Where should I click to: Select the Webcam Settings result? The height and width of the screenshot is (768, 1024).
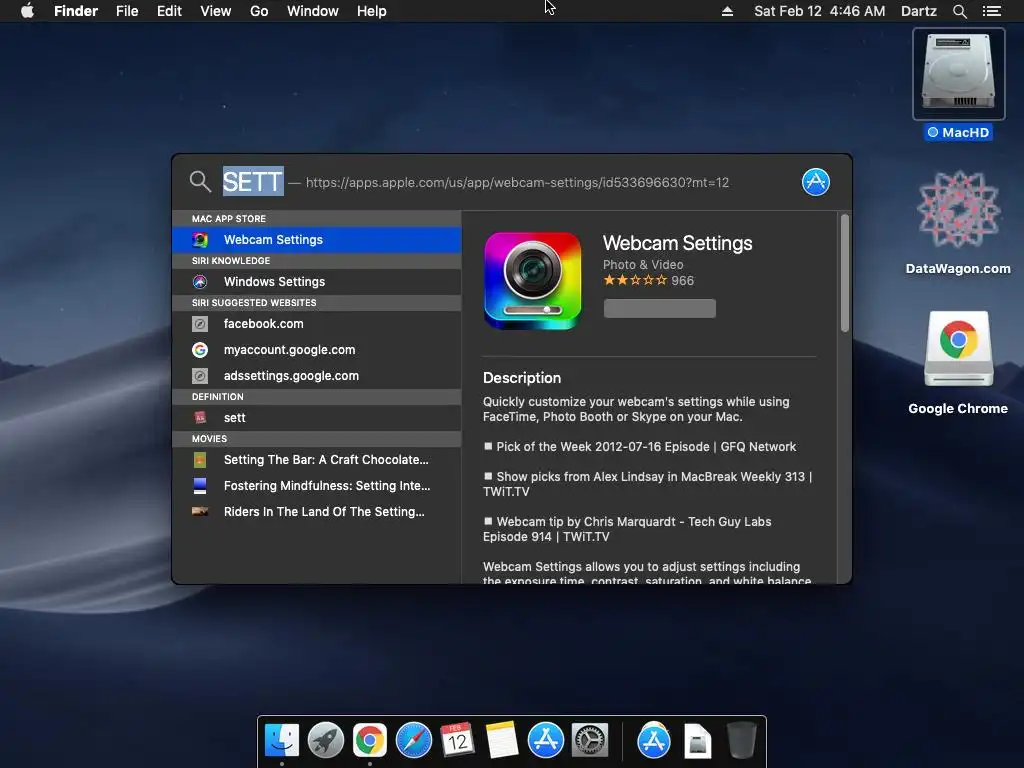(x=317, y=240)
